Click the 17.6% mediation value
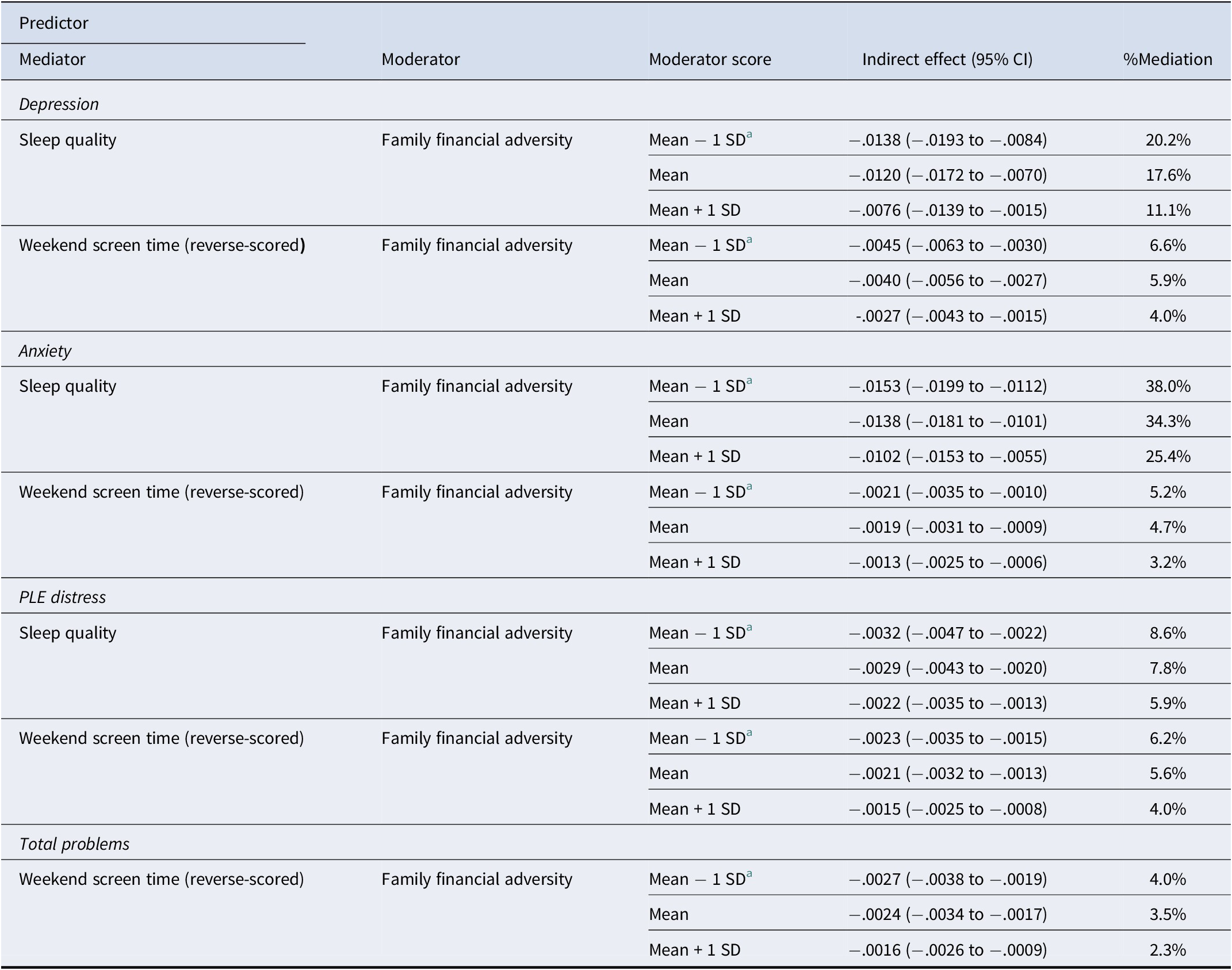 tap(1168, 175)
